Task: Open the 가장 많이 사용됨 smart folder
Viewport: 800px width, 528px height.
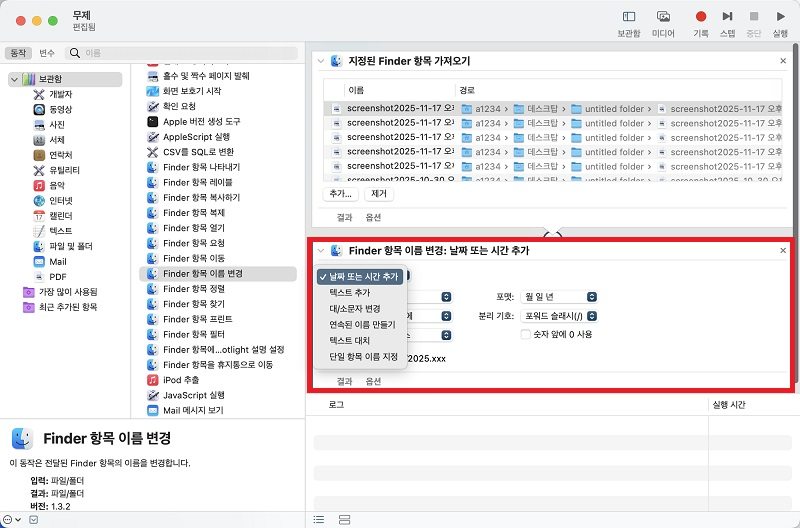Action: [61, 292]
